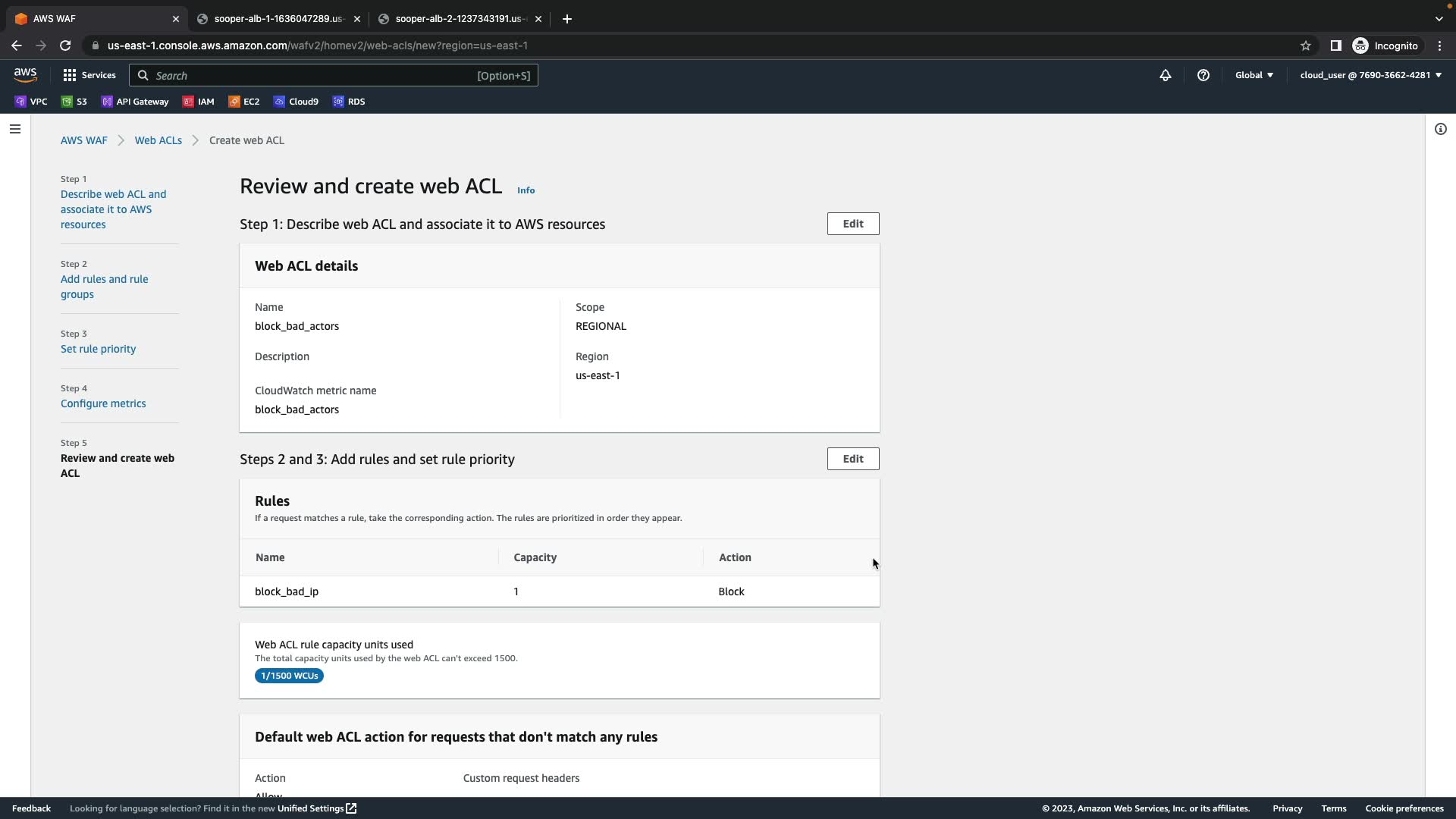The width and height of the screenshot is (1456, 819).
Task: Open the info panel icon at right
Action: (x=1440, y=129)
